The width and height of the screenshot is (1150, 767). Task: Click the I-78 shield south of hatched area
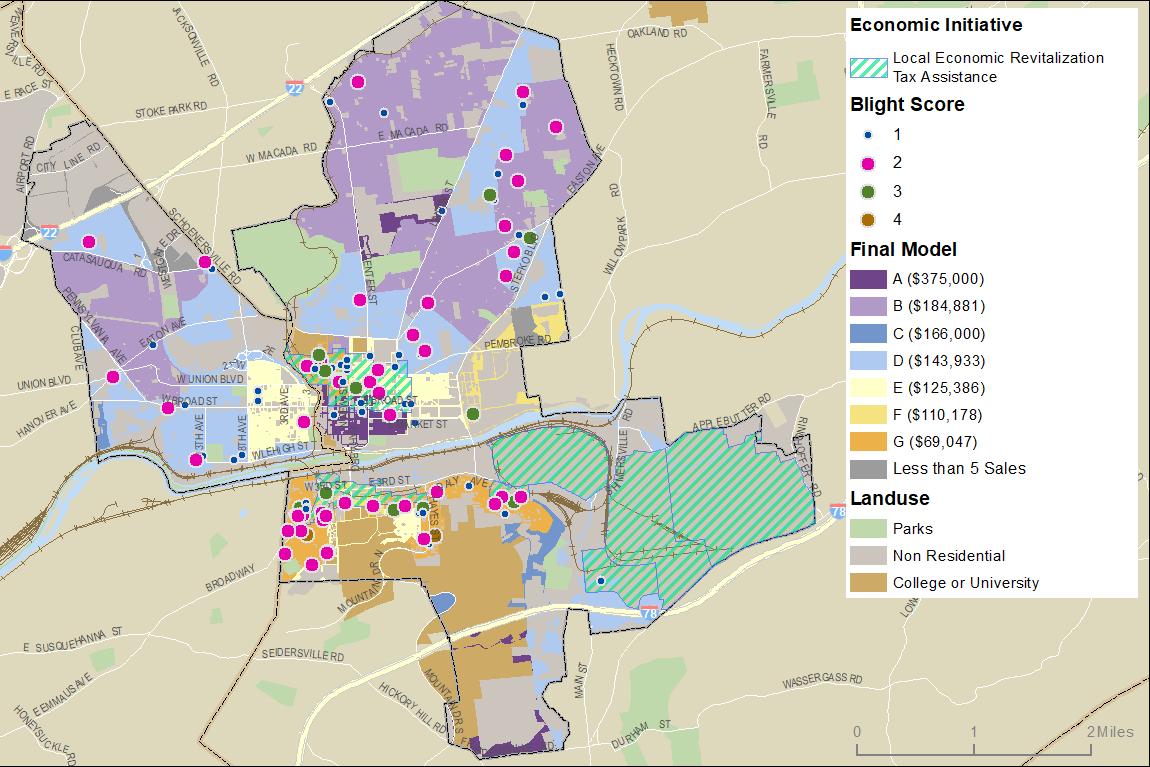pos(649,611)
